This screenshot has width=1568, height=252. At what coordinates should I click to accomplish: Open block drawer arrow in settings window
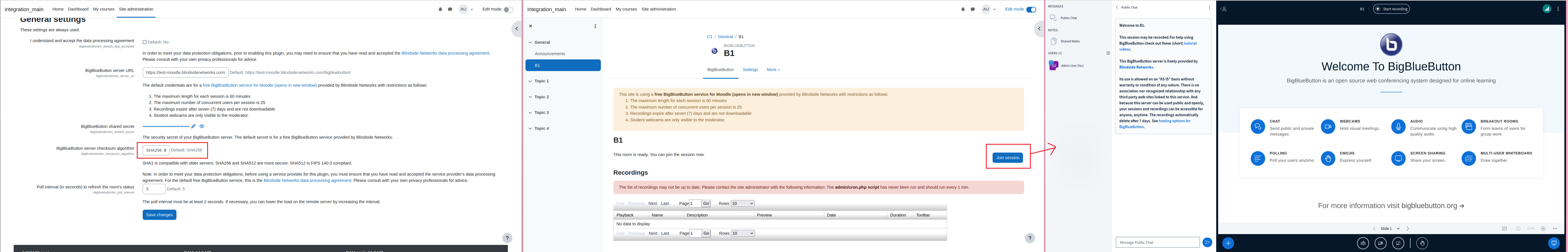517,28
